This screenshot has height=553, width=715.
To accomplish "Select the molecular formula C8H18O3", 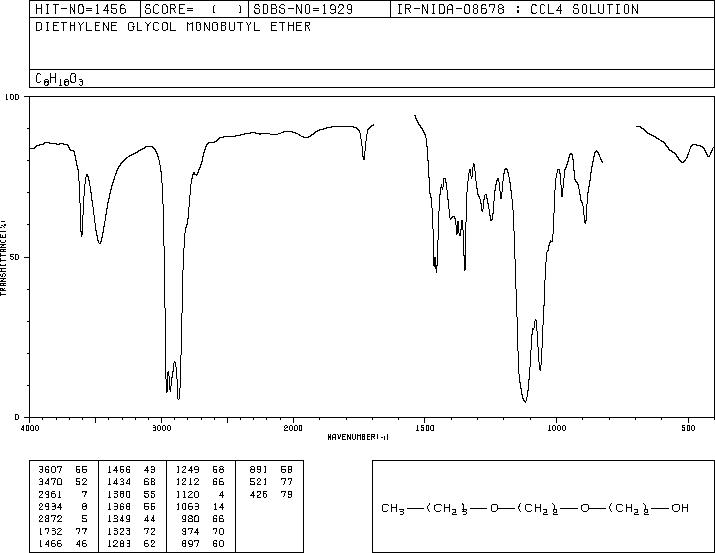I will click(x=59, y=79).
